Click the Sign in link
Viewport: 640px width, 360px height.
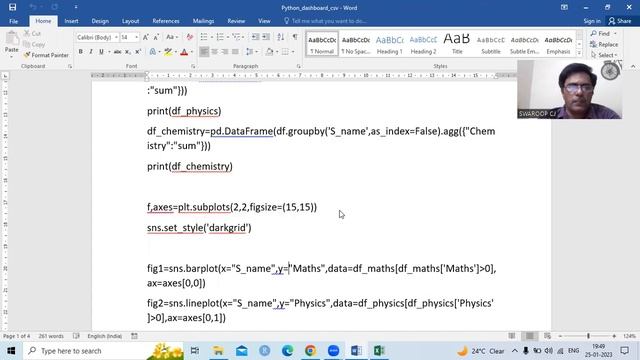pyautogui.click(x=592, y=21)
